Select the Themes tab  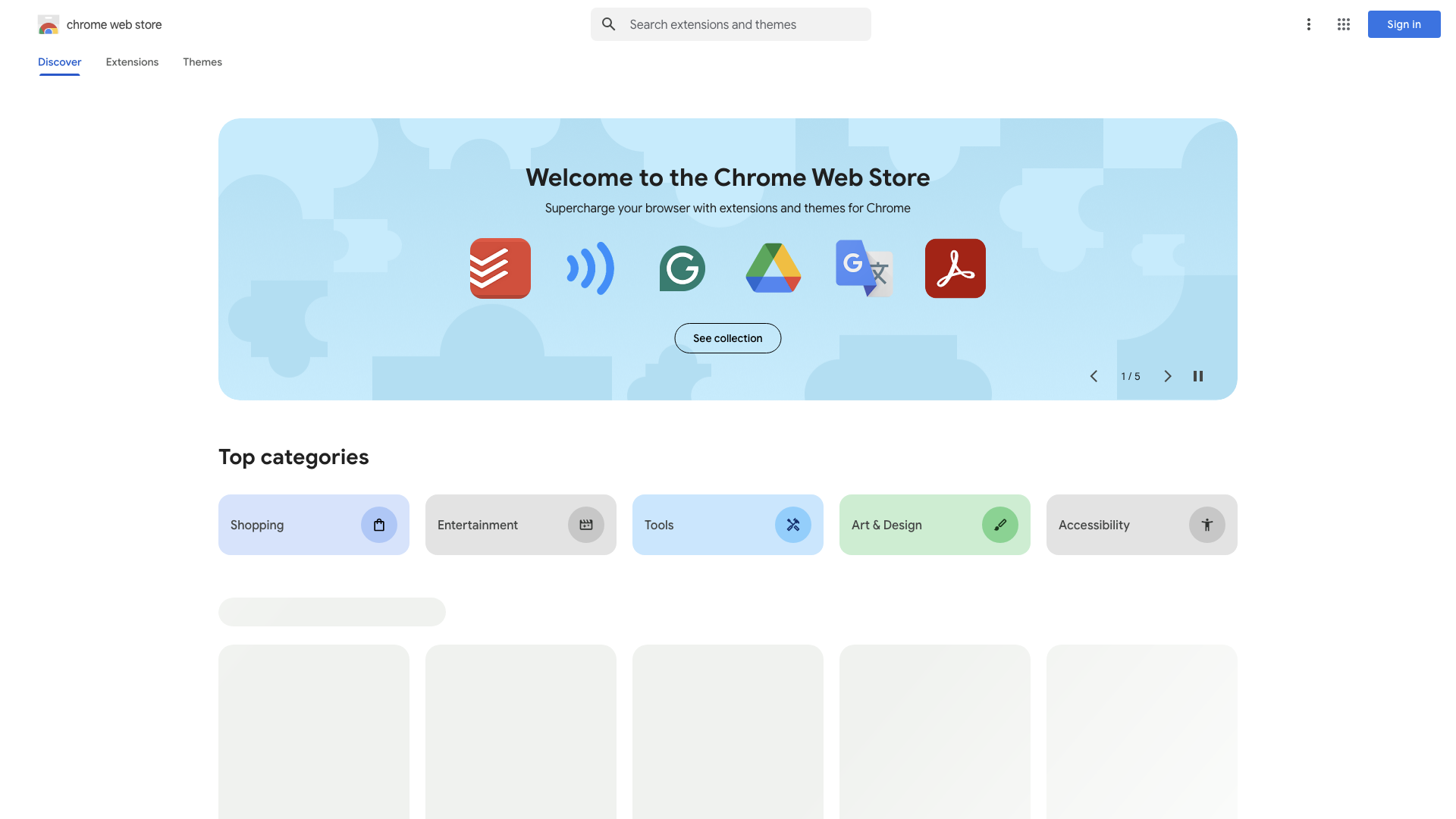click(x=202, y=61)
